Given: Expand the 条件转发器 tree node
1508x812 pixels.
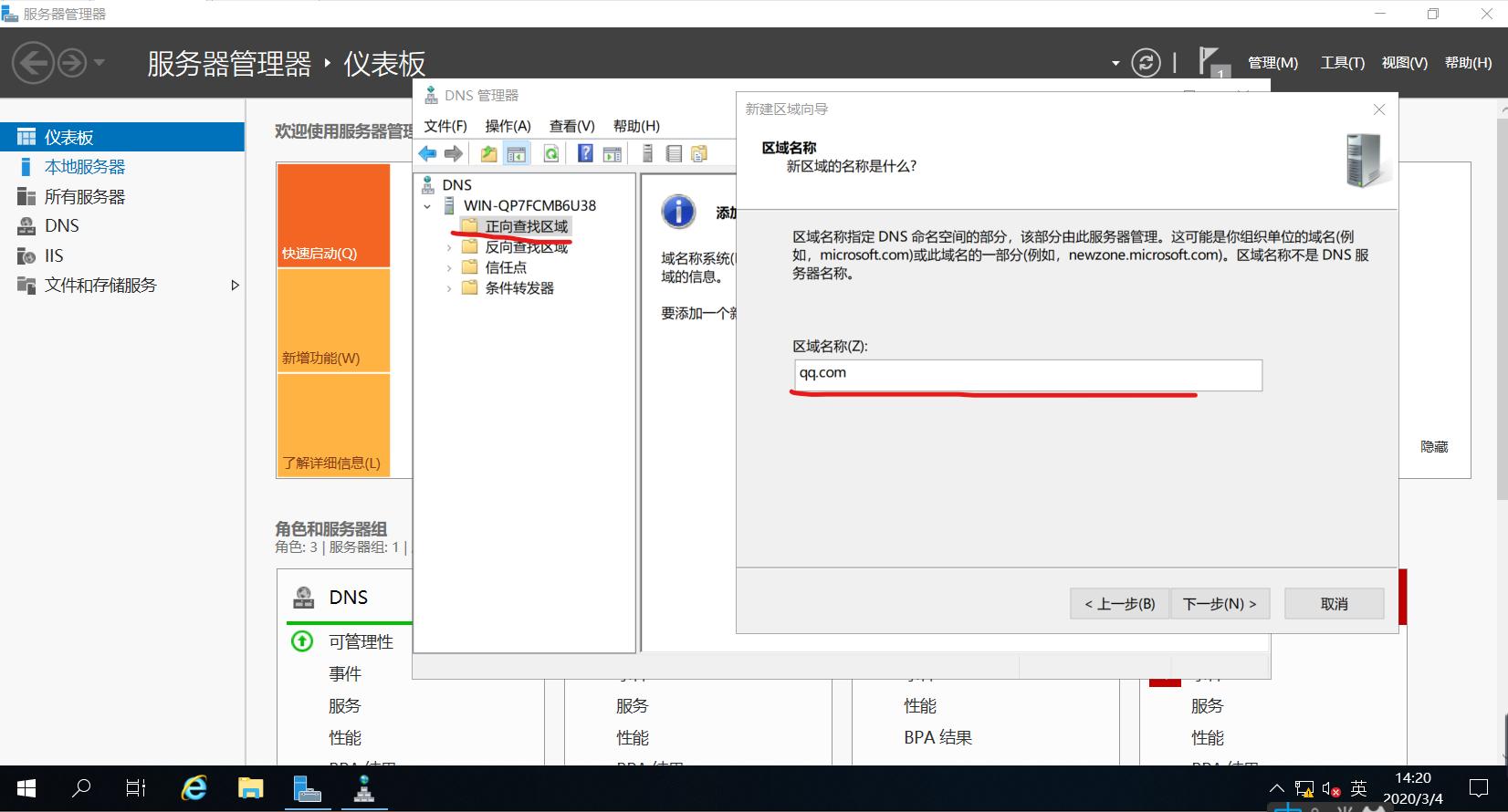Looking at the screenshot, I should [x=448, y=288].
